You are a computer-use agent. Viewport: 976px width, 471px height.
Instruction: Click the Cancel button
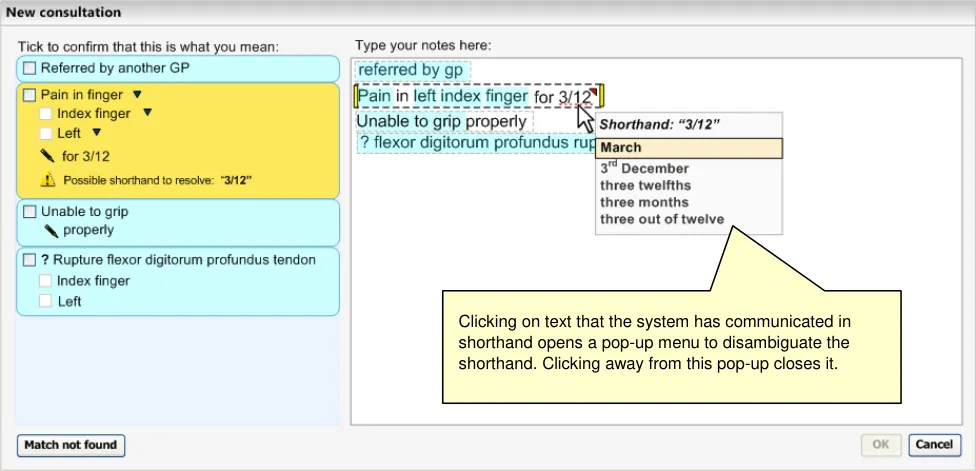coord(934,444)
